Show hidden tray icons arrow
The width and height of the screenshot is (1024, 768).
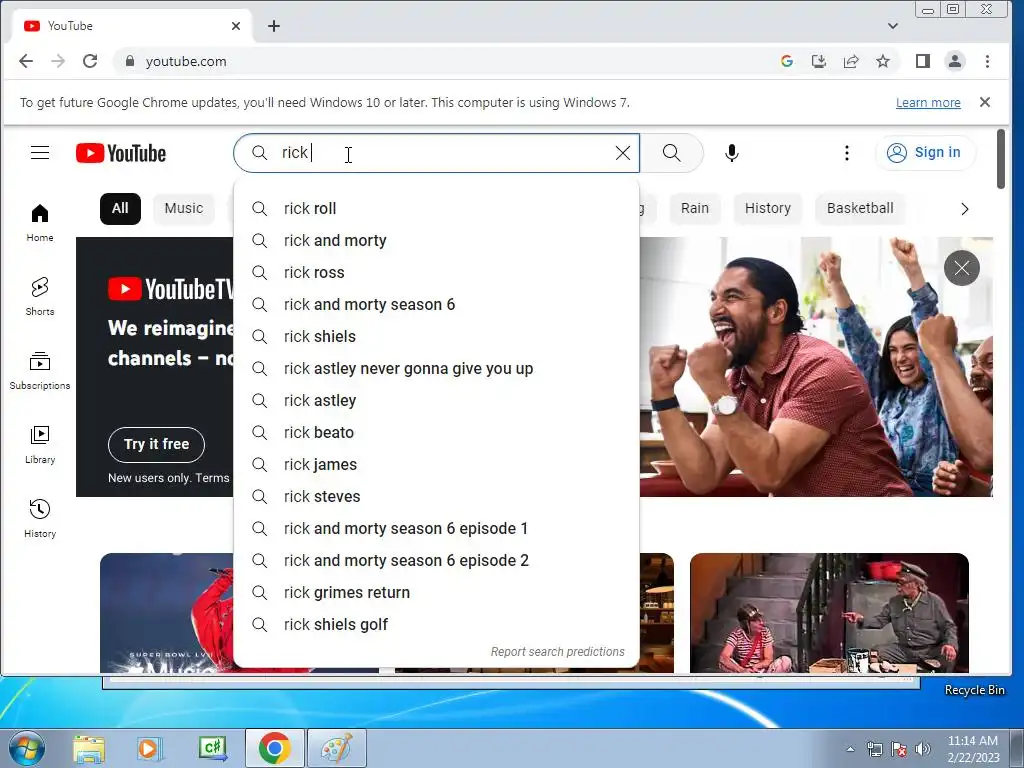pyautogui.click(x=850, y=749)
